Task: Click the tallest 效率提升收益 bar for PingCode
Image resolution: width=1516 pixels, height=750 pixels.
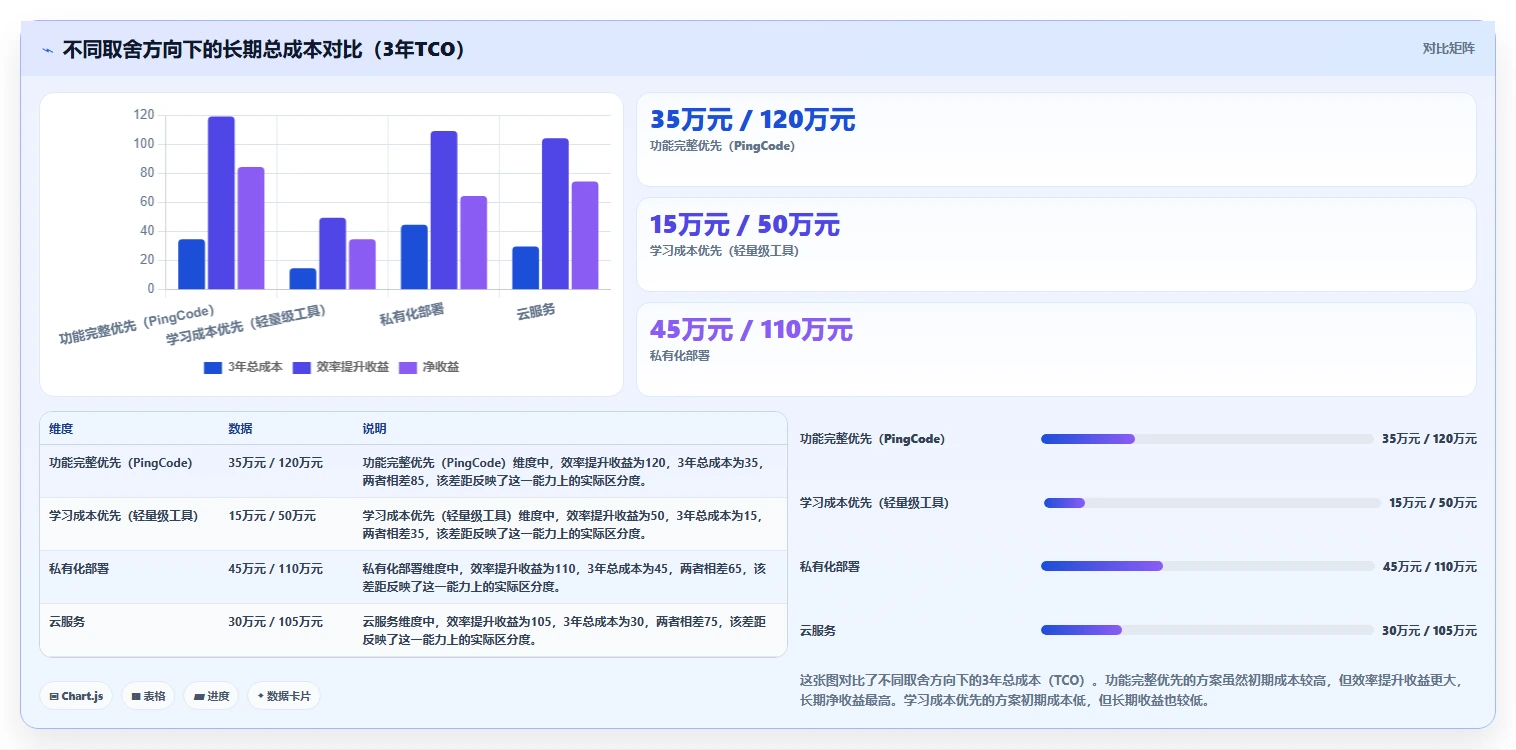Action: [221, 203]
